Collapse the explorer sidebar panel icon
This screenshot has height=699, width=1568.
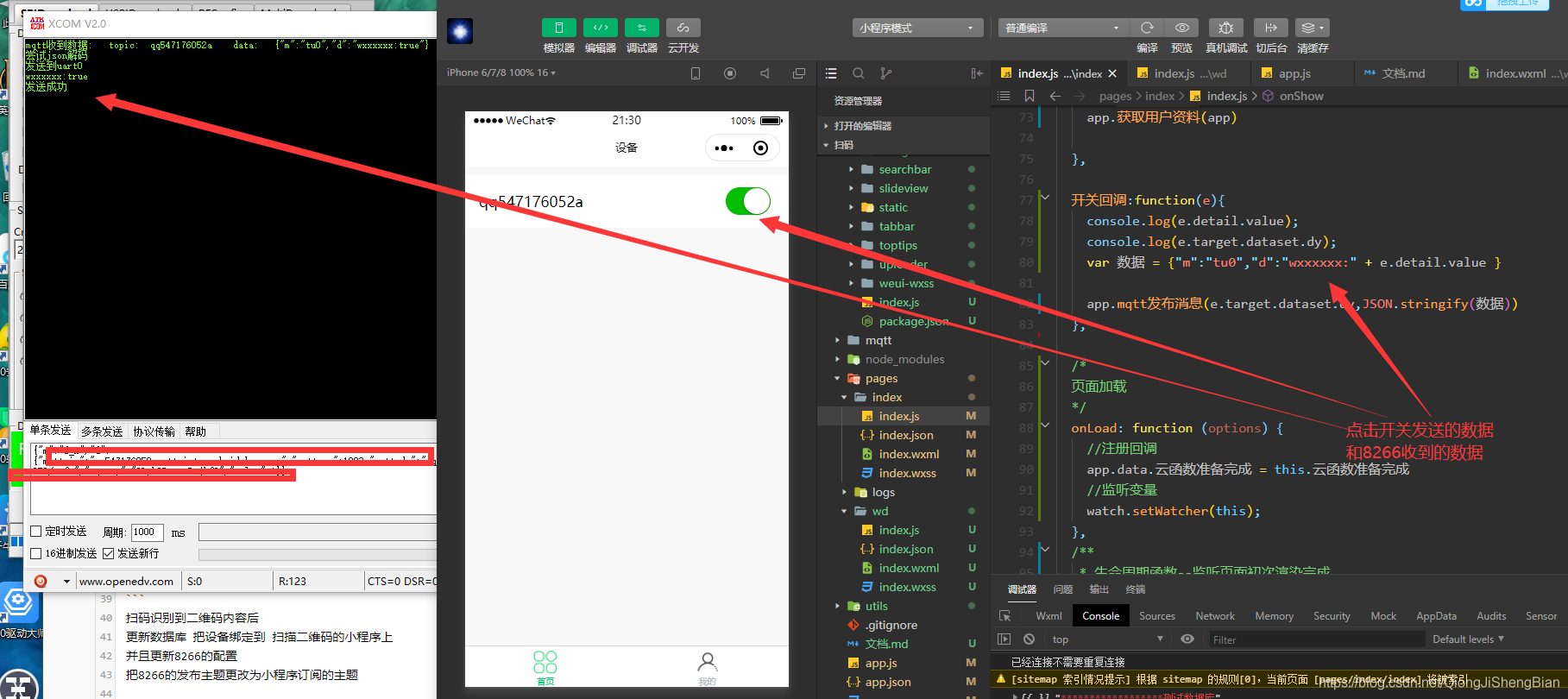pyautogui.click(x=977, y=73)
